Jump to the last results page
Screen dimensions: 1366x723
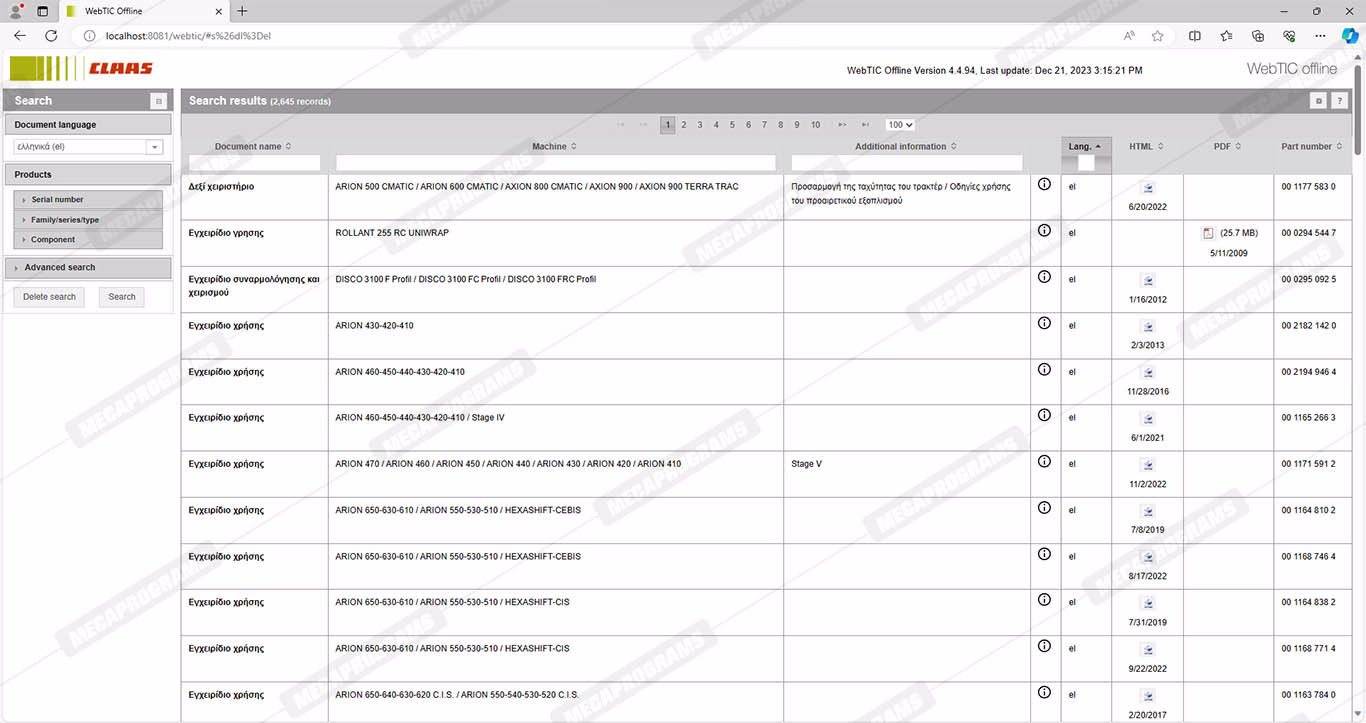click(865, 125)
